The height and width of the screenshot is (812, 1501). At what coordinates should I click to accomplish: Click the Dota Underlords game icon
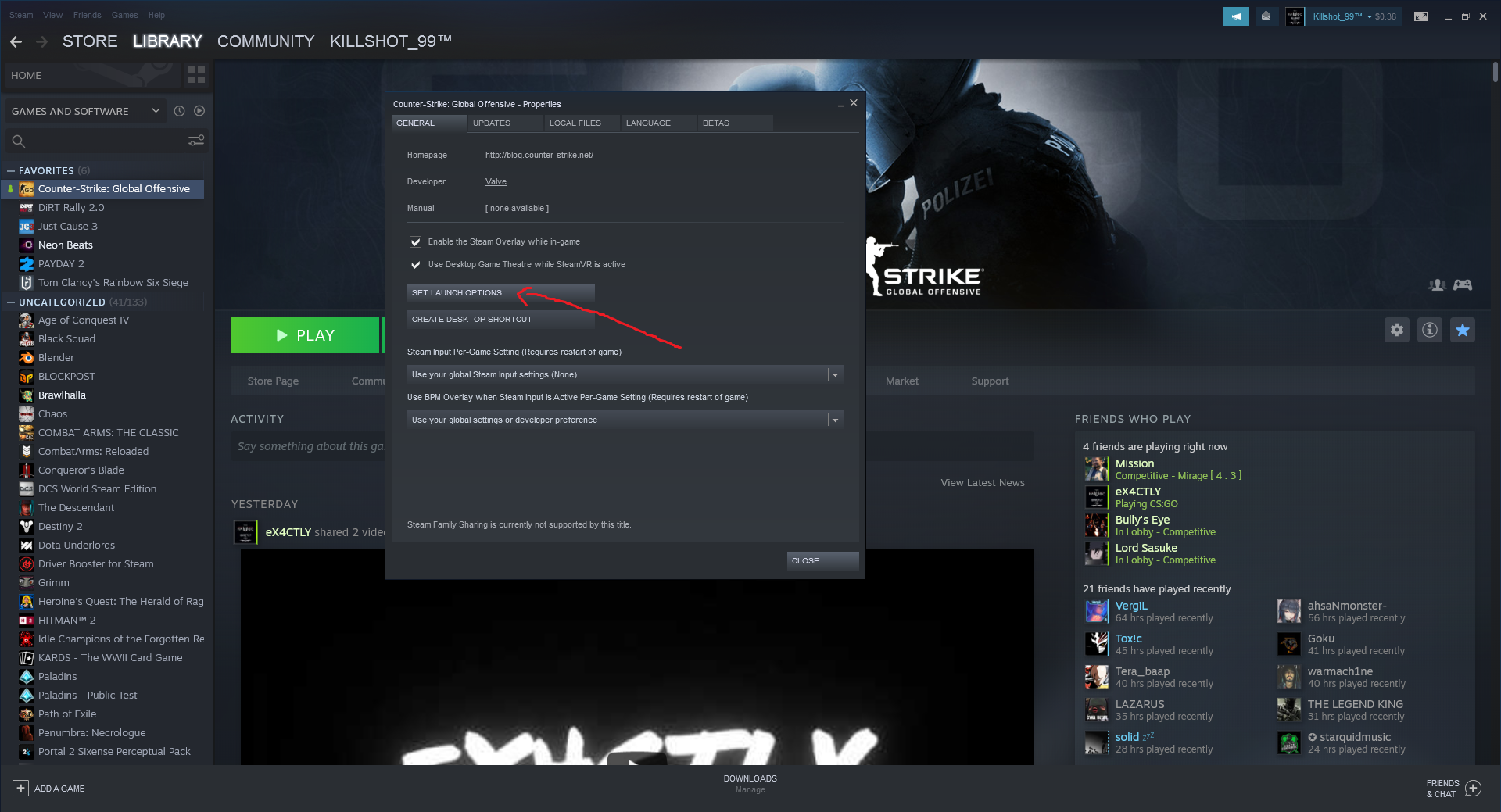pos(27,546)
